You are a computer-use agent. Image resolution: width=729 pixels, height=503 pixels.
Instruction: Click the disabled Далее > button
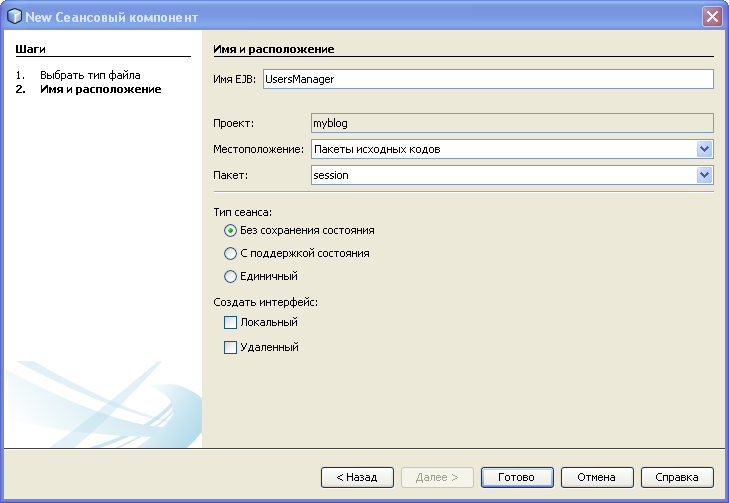pyautogui.click(x=437, y=477)
